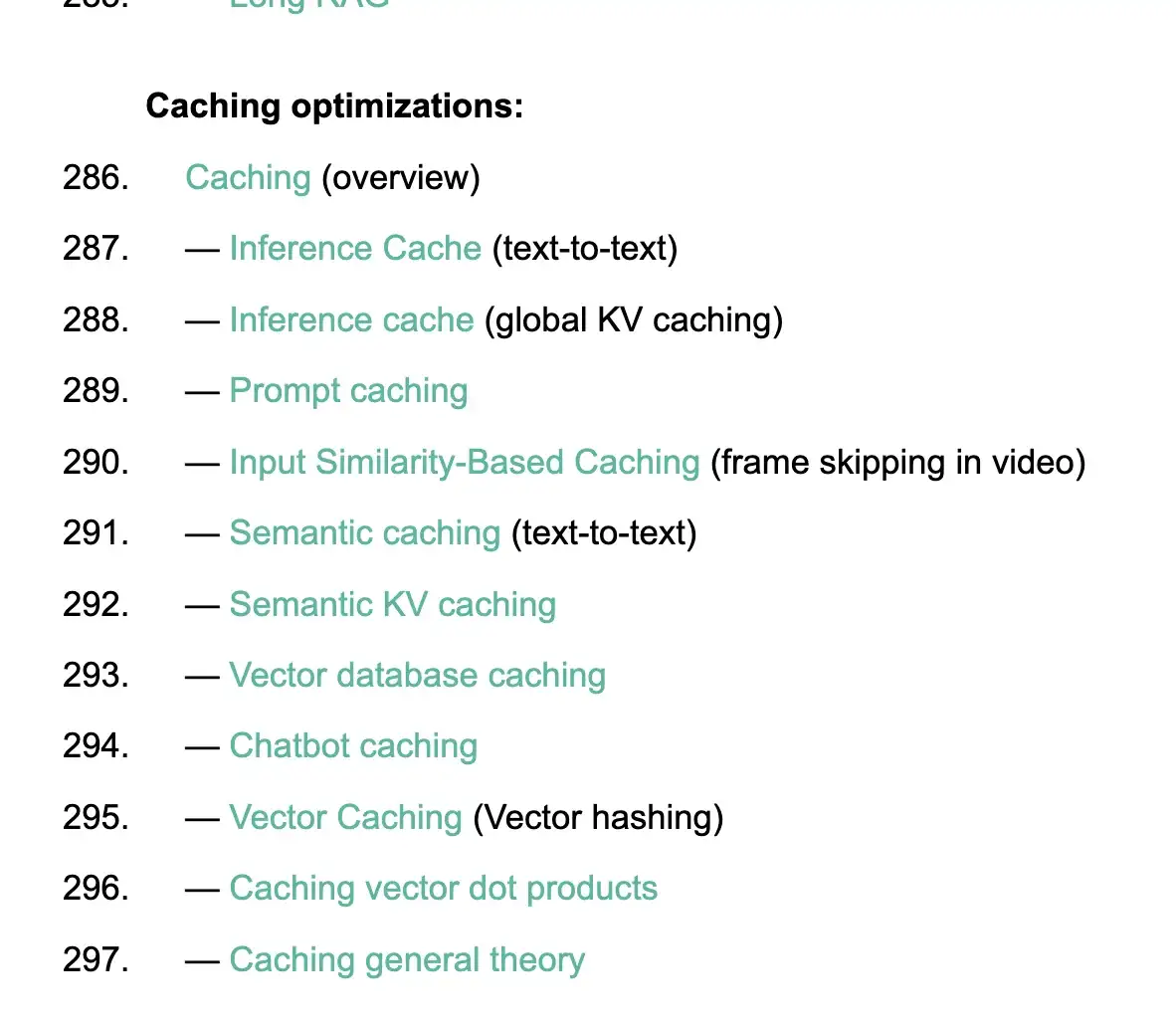Click the (overview) text
This screenshot has width=1176, height=1029.
tap(401, 178)
